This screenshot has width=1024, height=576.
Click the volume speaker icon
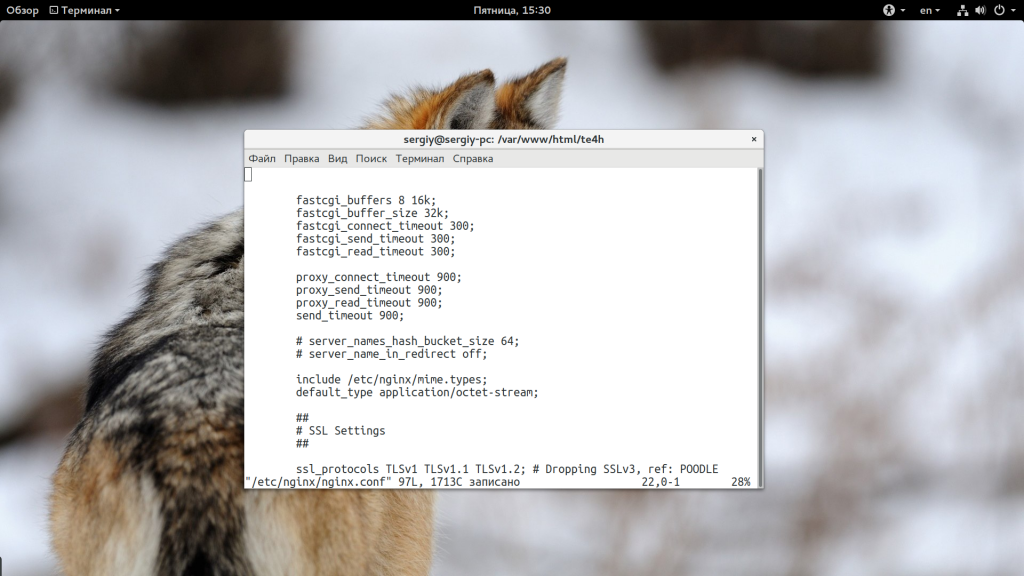[980, 10]
